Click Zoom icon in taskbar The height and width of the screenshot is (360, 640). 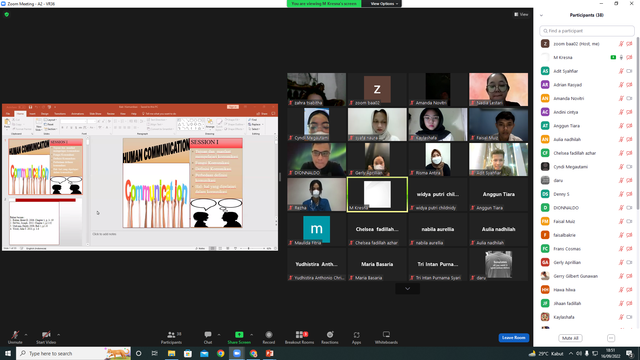[x=237, y=353]
